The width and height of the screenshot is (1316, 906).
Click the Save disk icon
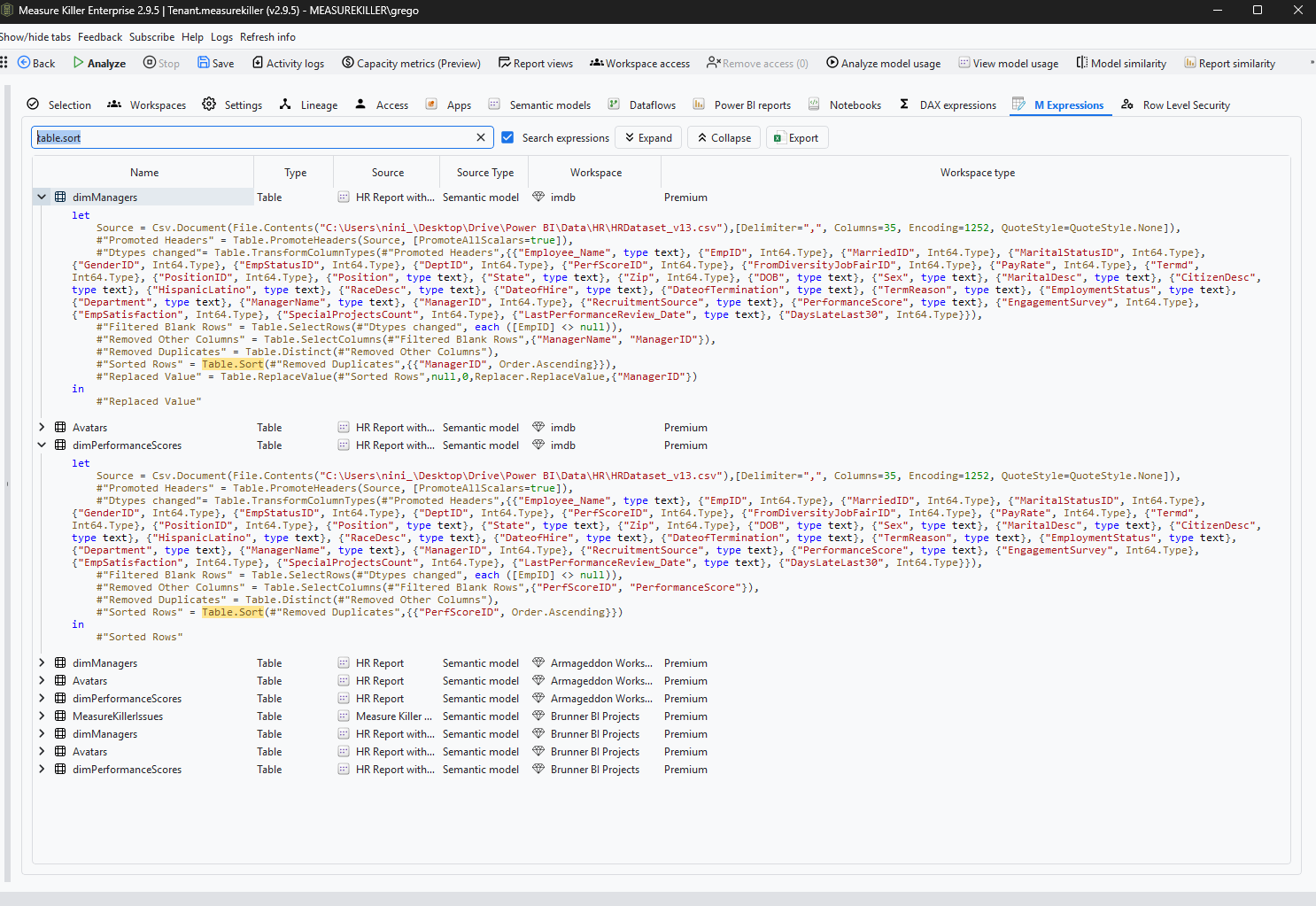pyautogui.click(x=203, y=63)
